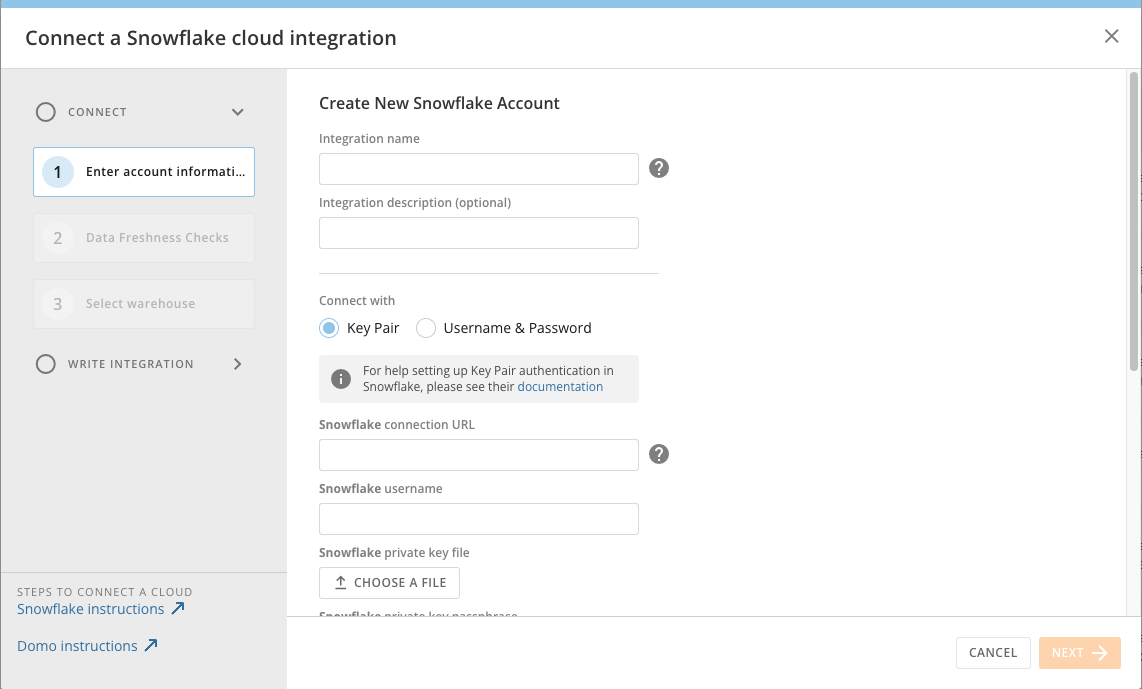The image size is (1142, 689).
Task: Expand the WRITE INTEGRATION section
Action: (237, 364)
